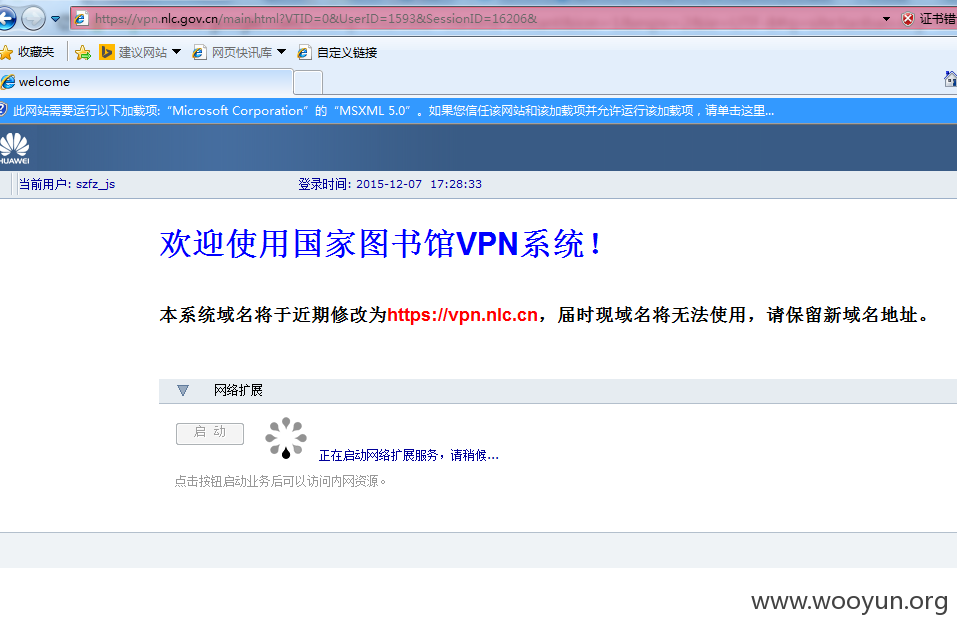Click the home icon in toolbar

(950, 79)
